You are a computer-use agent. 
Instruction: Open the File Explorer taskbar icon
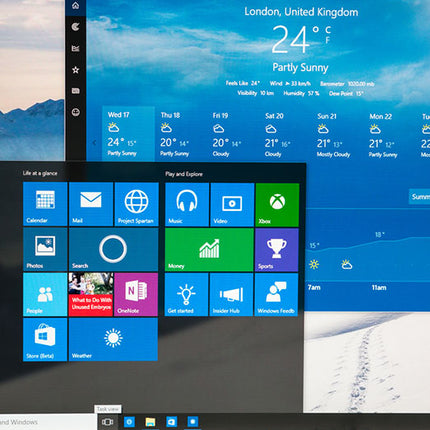(x=150, y=422)
